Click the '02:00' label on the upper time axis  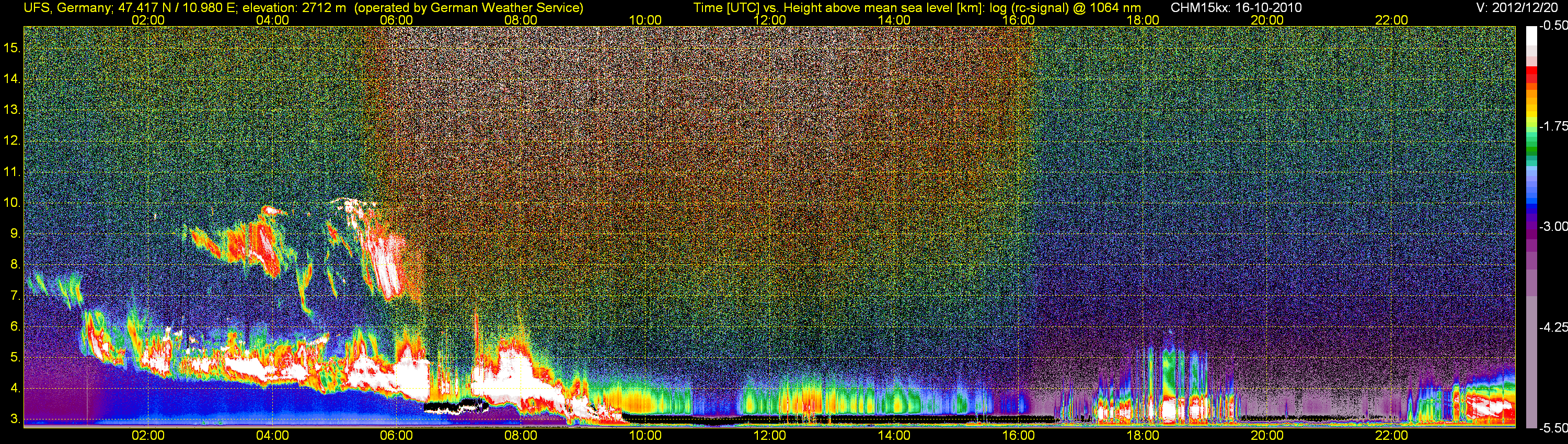pos(148,20)
